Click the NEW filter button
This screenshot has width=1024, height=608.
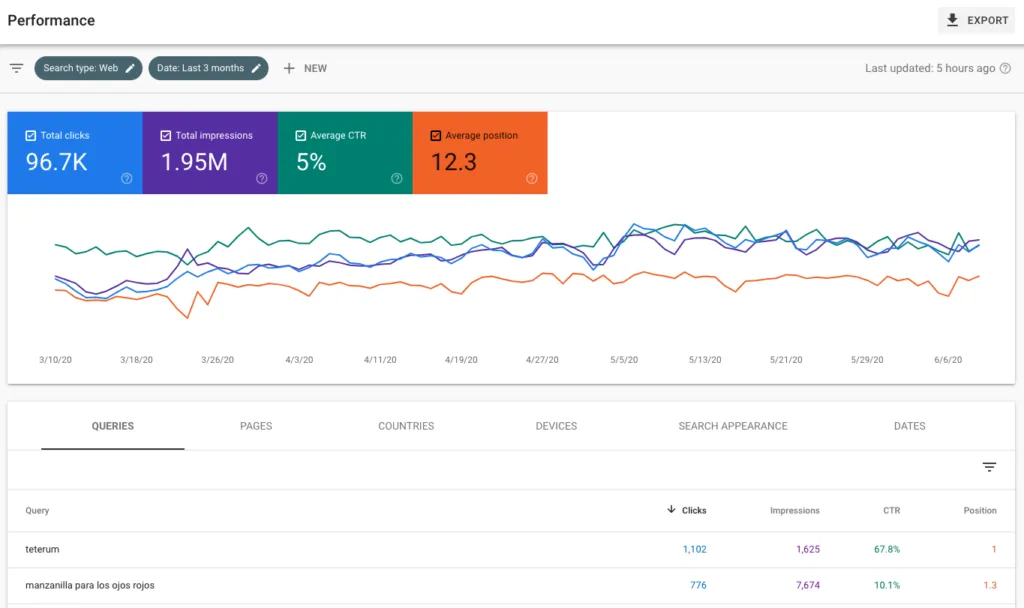click(x=305, y=68)
